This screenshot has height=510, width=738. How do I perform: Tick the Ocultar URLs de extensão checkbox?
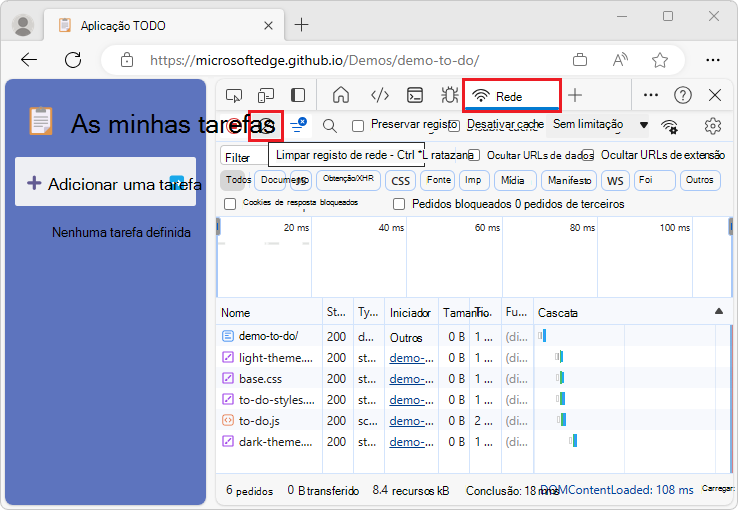coord(589,155)
